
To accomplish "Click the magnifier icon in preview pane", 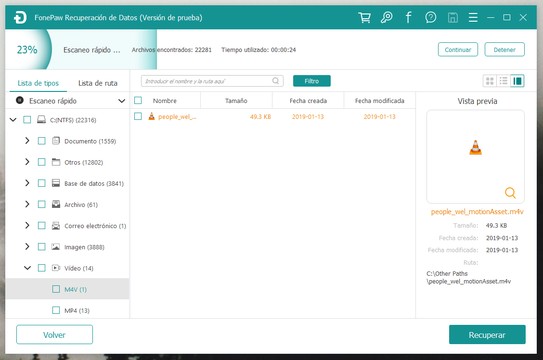I will [510, 192].
